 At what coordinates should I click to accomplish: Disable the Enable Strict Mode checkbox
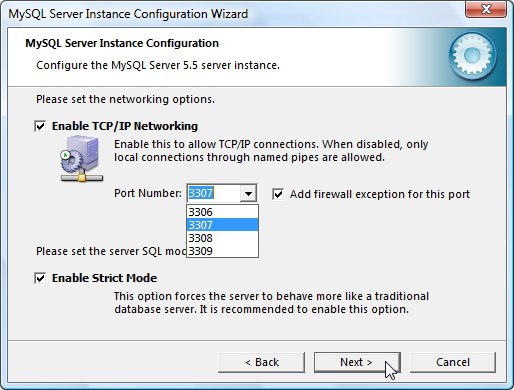40,278
